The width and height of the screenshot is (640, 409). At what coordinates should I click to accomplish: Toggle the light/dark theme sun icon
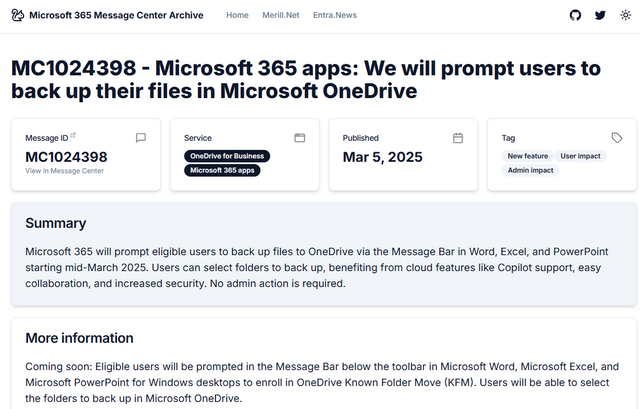pos(625,15)
